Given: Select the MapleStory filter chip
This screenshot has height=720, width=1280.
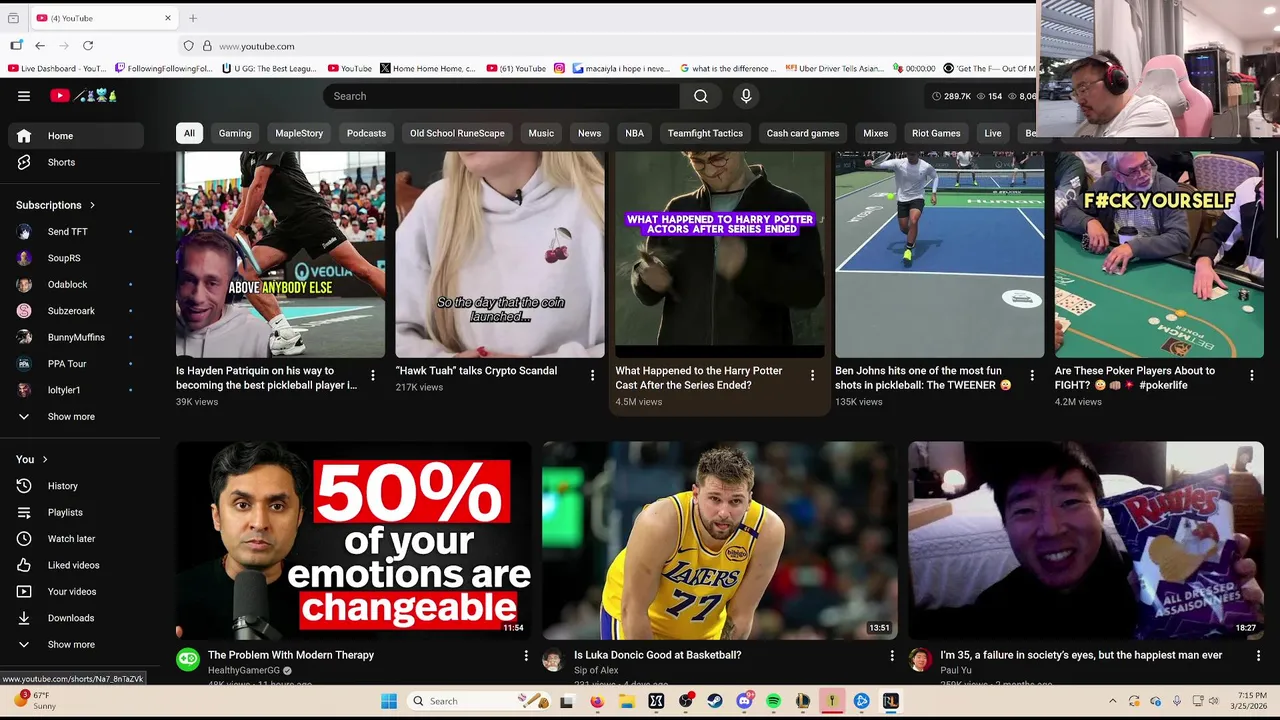Looking at the screenshot, I should coord(299,133).
